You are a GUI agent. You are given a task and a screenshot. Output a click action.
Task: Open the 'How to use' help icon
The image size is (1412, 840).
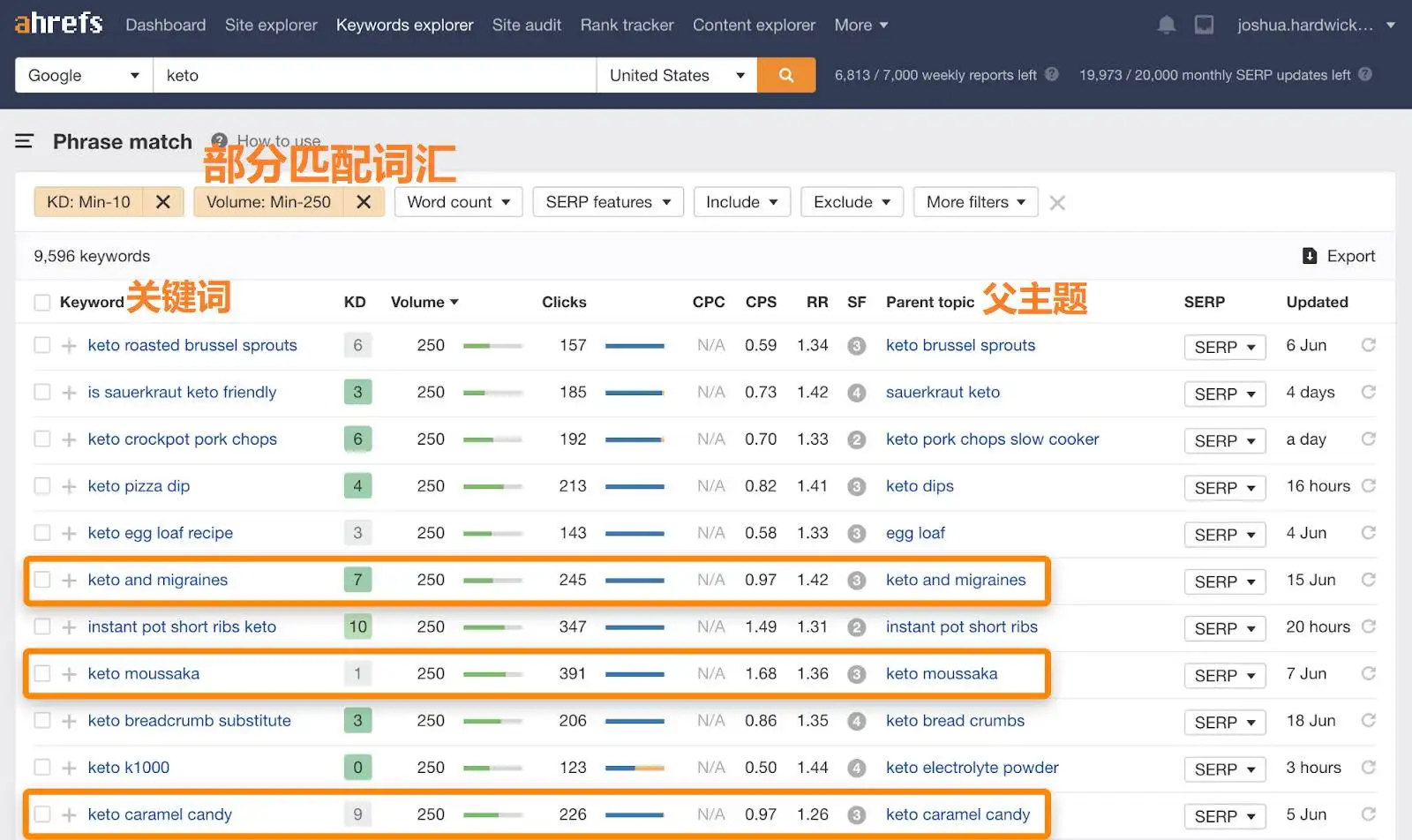[218, 140]
